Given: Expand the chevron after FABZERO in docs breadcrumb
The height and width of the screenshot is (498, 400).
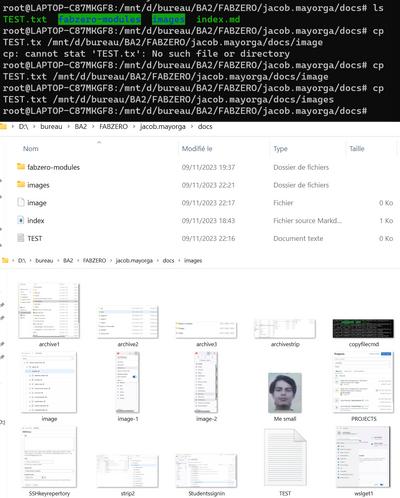Looking at the screenshot, I should [134, 127].
